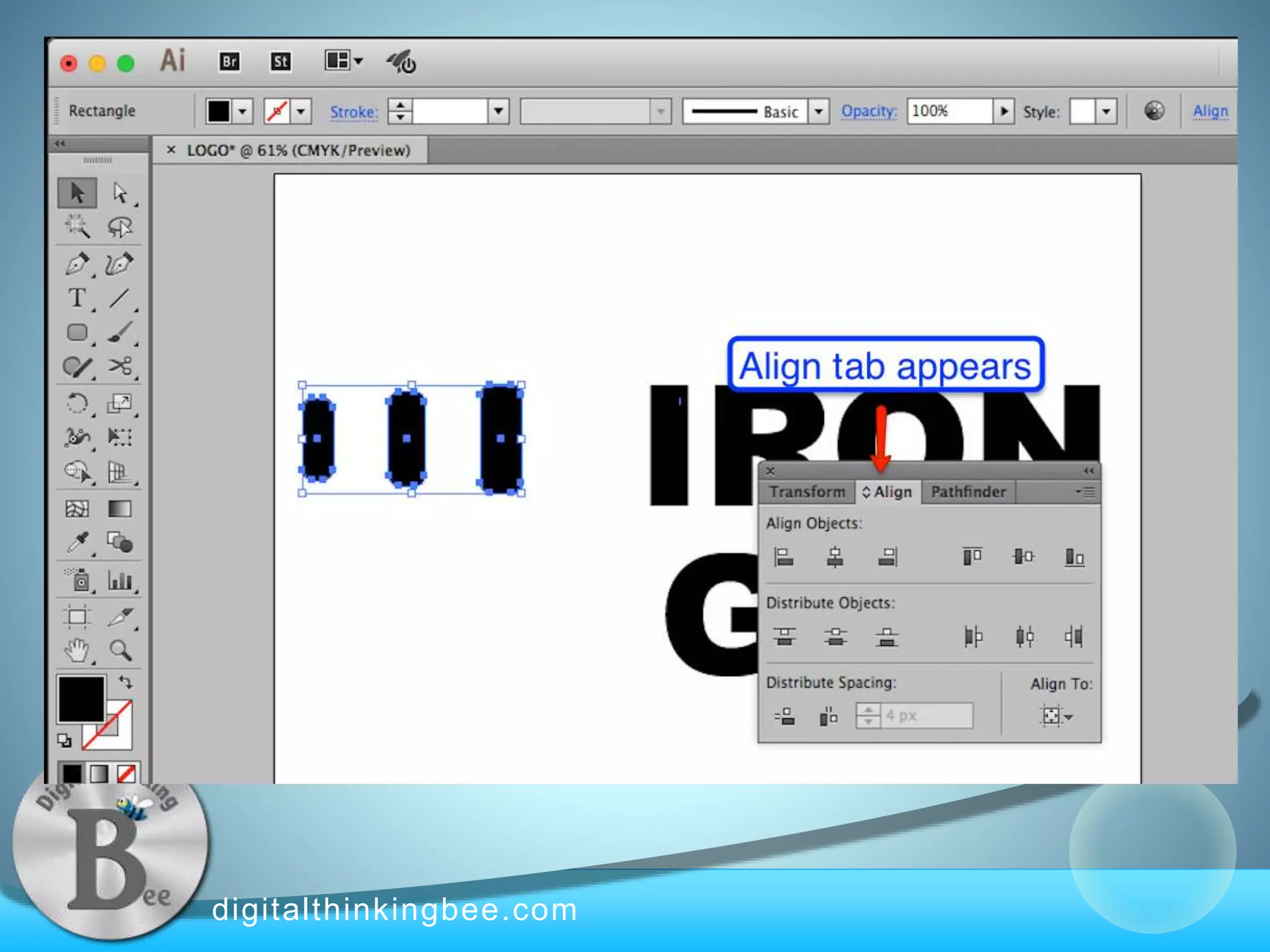This screenshot has width=1270, height=952.
Task: Click the Stroke label link
Action: tap(353, 112)
